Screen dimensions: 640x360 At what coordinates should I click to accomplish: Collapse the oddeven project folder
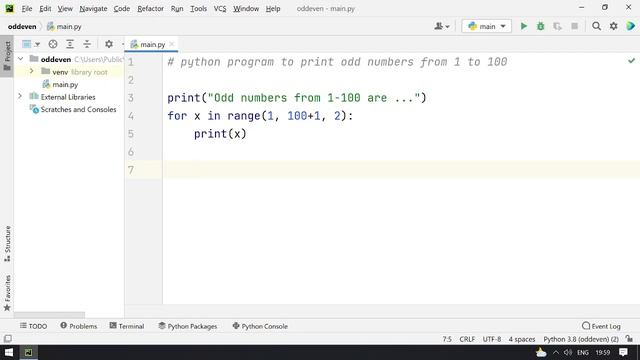tap(20, 59)
